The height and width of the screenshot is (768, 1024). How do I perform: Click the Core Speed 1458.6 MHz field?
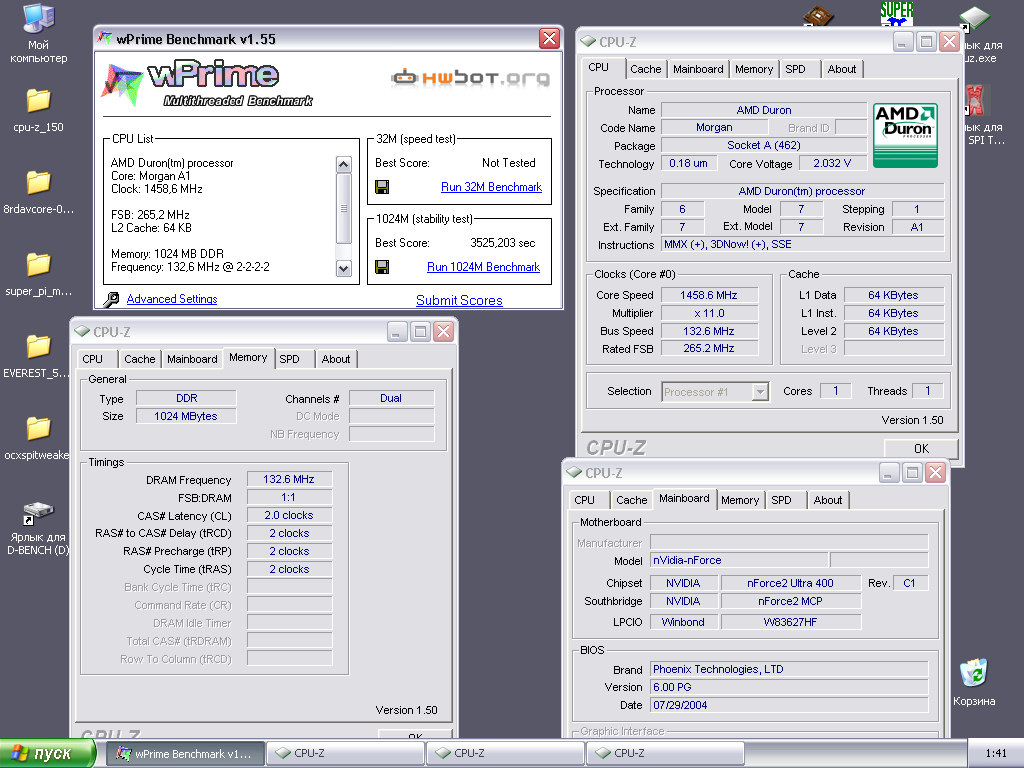point(709,295)
